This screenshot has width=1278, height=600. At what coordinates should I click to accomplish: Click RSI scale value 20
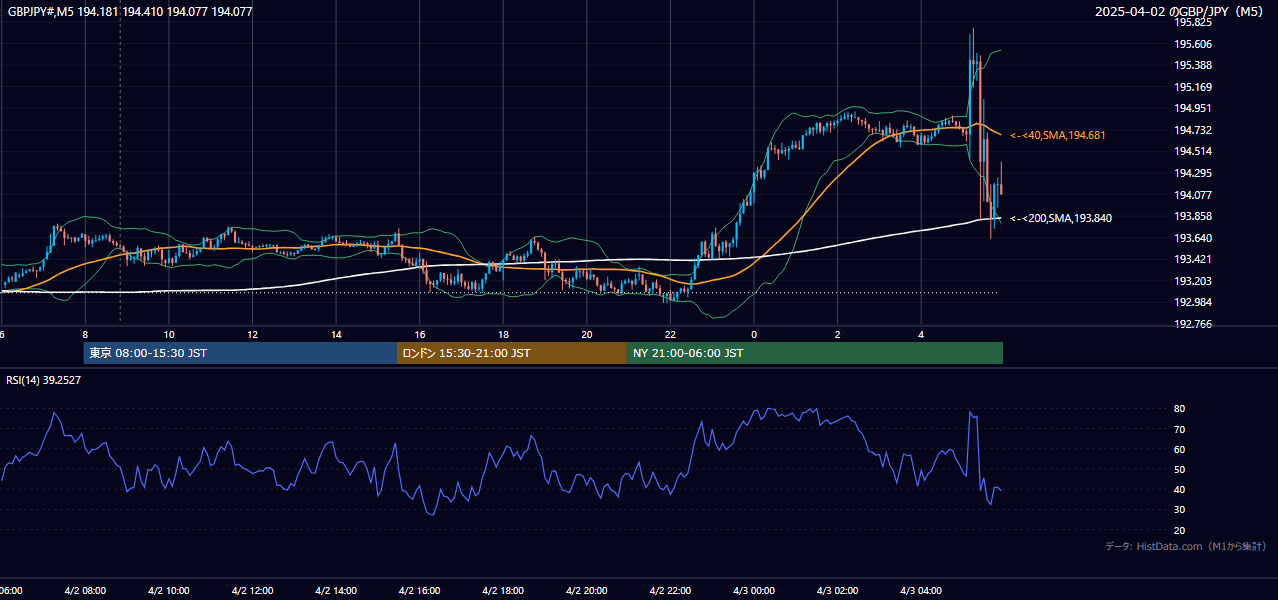(x=1180, y=530)
